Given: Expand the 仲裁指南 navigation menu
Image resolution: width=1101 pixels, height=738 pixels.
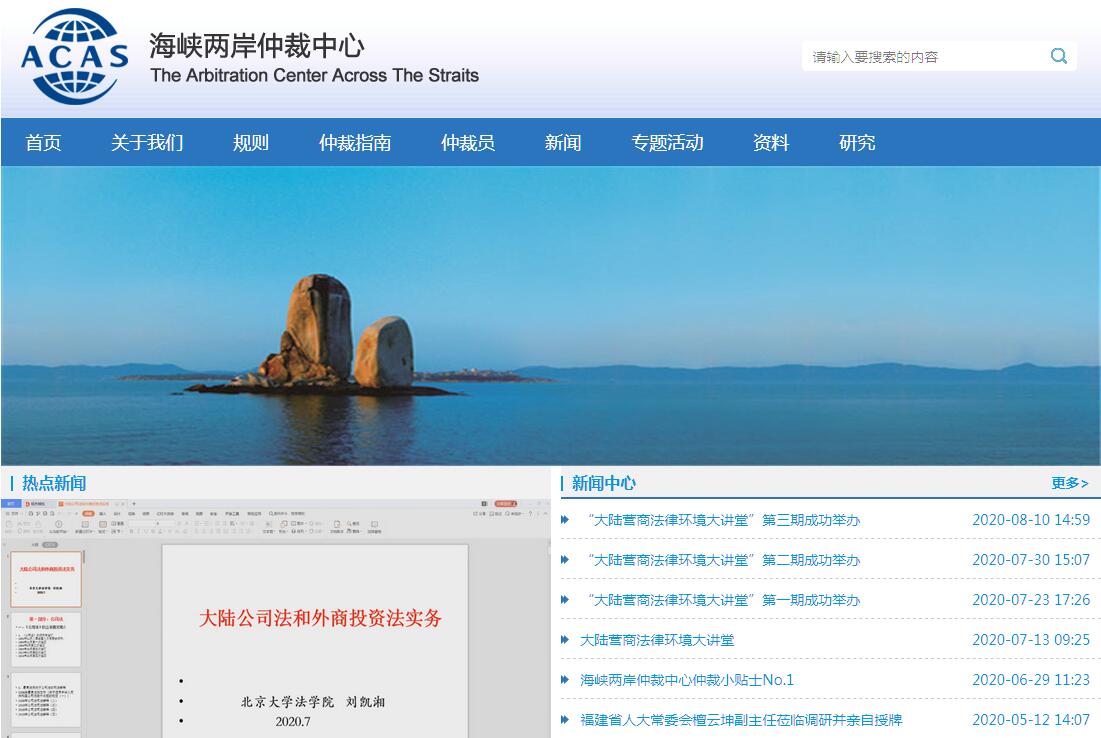Looking at the screenshot, I should point(355,143).
